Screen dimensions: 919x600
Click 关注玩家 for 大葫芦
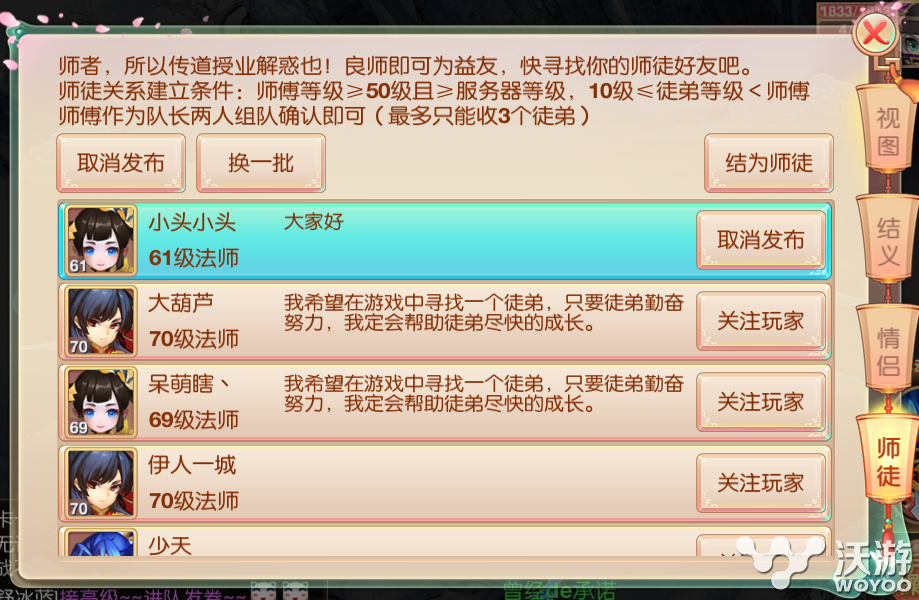(761, 321)
